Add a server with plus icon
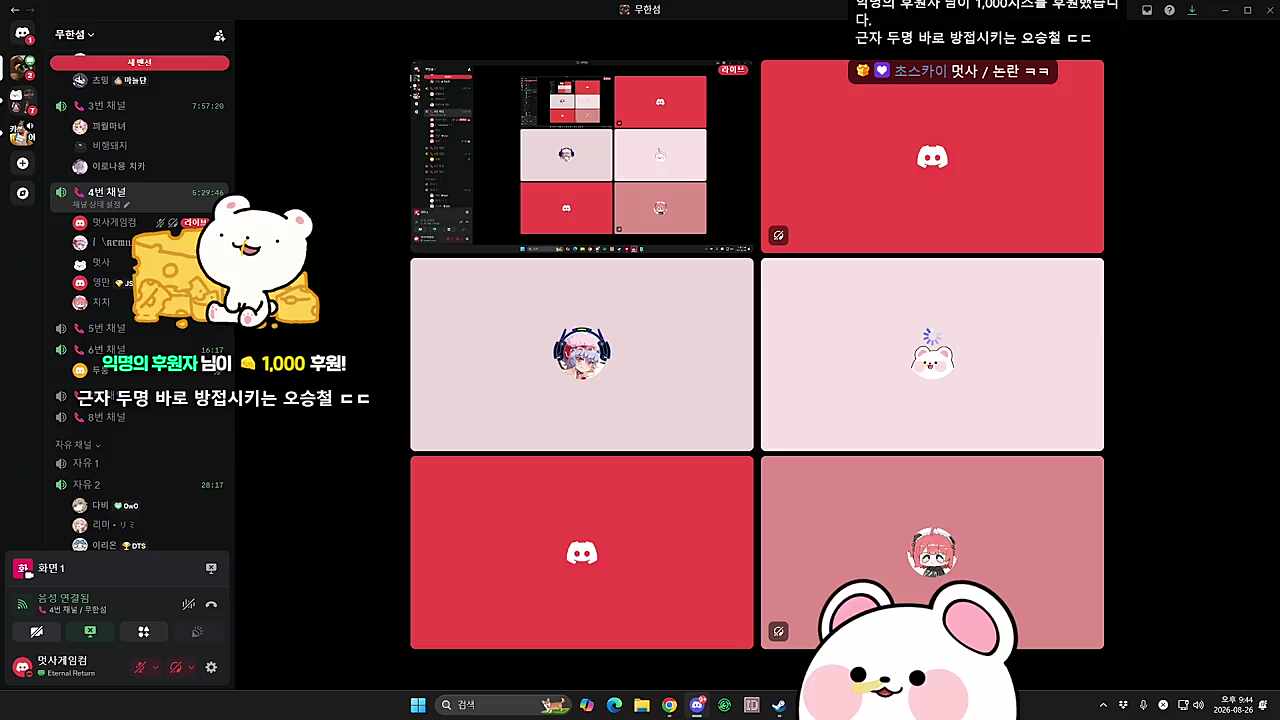Image resolution: width=1280 pixels, height=720 pixels. coord(22,163)
